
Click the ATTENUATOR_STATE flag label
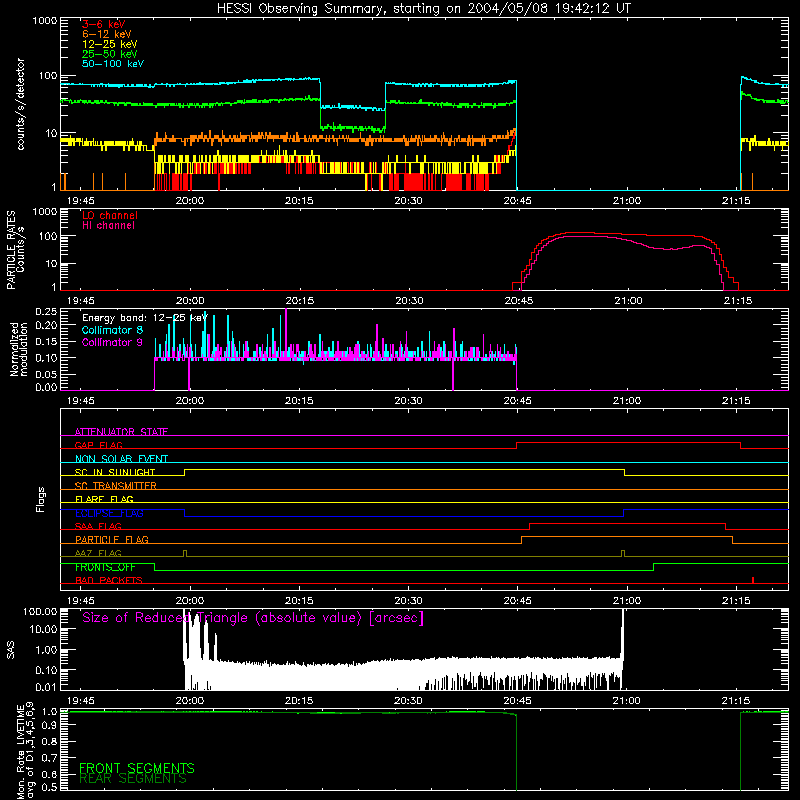[x=121, y=432]
